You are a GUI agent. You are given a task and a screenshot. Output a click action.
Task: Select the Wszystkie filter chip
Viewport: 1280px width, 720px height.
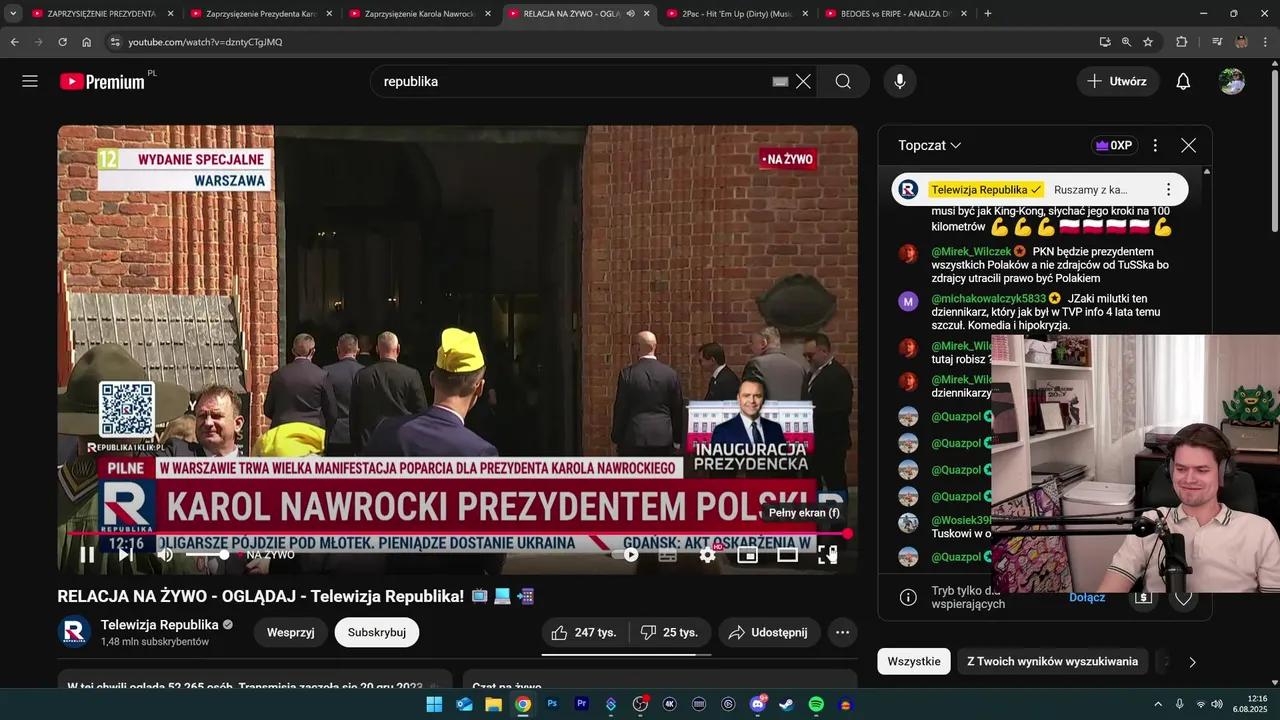pyautogui.click(x=914, y=661)
